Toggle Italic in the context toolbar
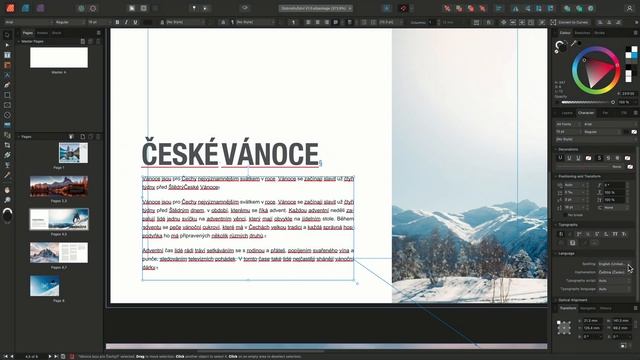640x360 pixels. pyautogui.click(x=126, y=22)
